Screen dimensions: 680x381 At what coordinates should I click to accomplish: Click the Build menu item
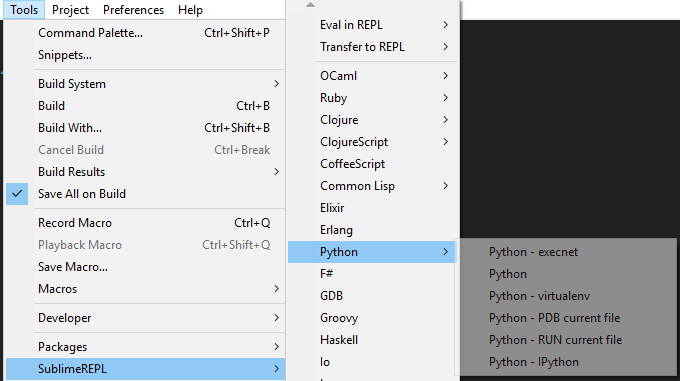145,106
